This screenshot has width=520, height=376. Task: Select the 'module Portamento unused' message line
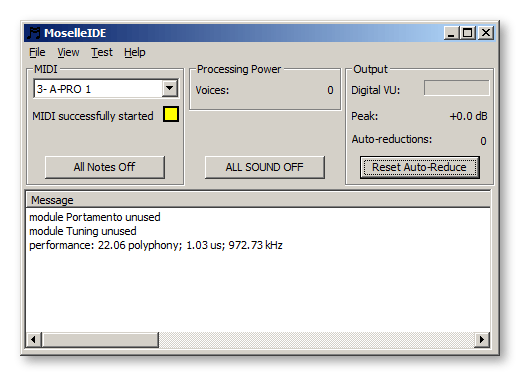[95, 217]
